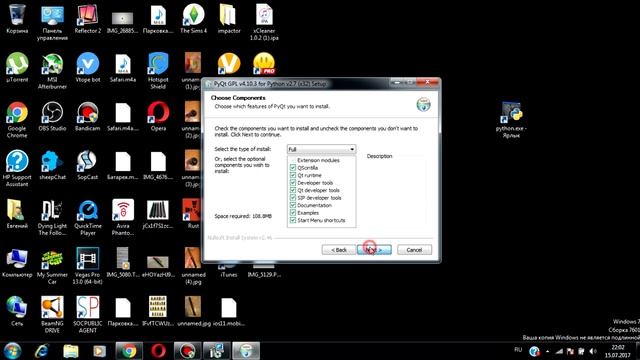Launch My Summer Car shortcut
Viewport: 640px width, 360px height.
(x=52, y=266)
